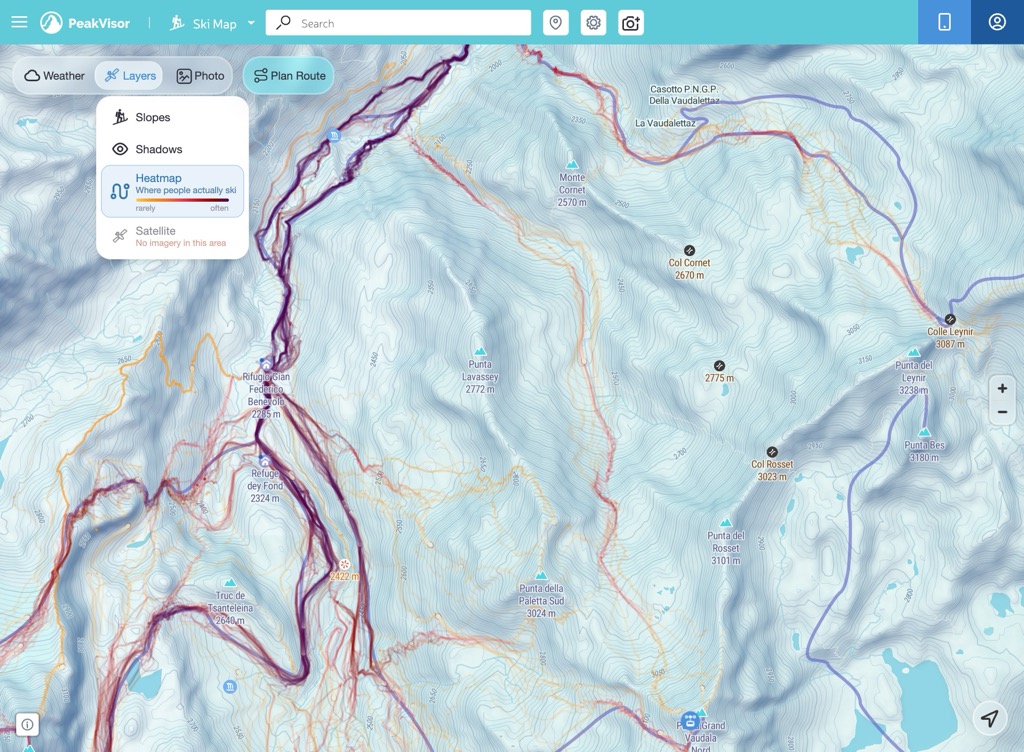
Task: Select the Monte Cornet peak marker
Action: 572,164
